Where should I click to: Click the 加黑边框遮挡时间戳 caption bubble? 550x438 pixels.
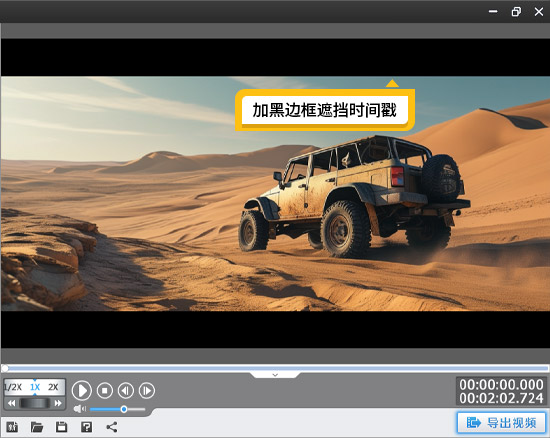point(325,110)
